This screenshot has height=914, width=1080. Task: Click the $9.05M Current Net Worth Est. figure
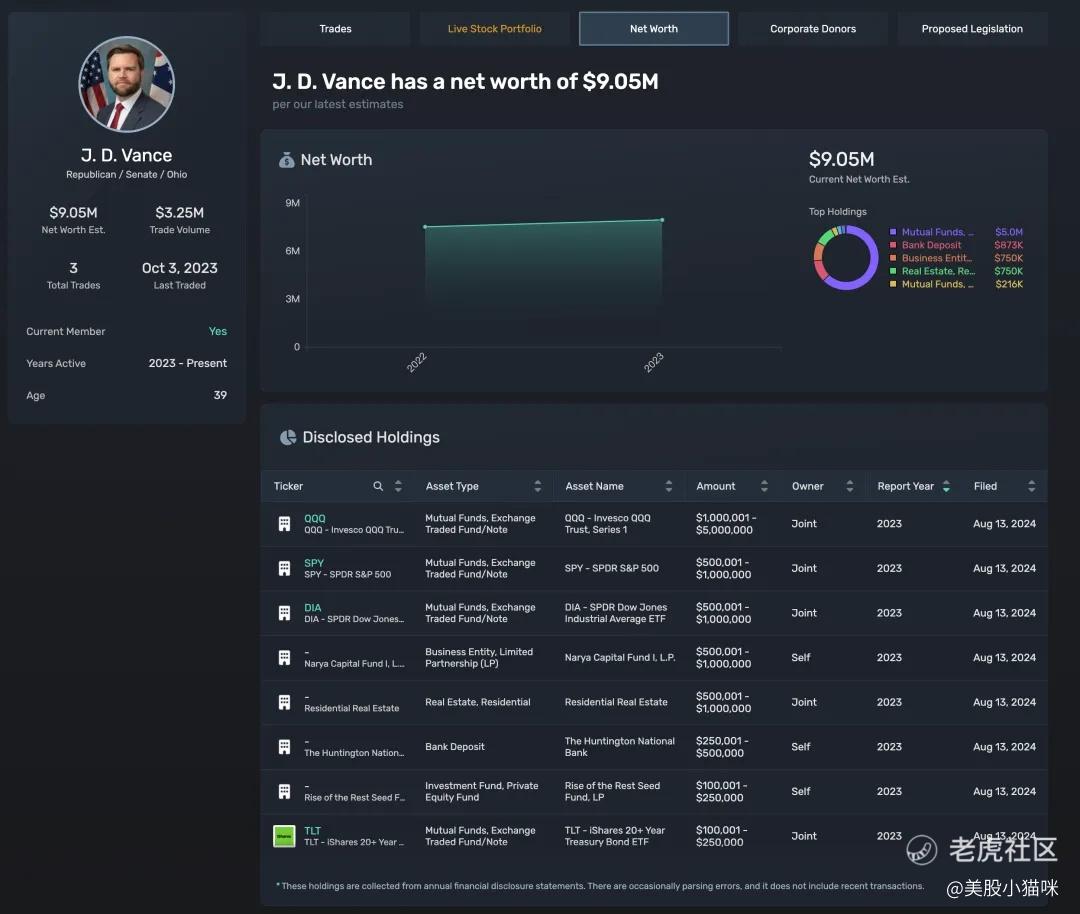(842, 160)
